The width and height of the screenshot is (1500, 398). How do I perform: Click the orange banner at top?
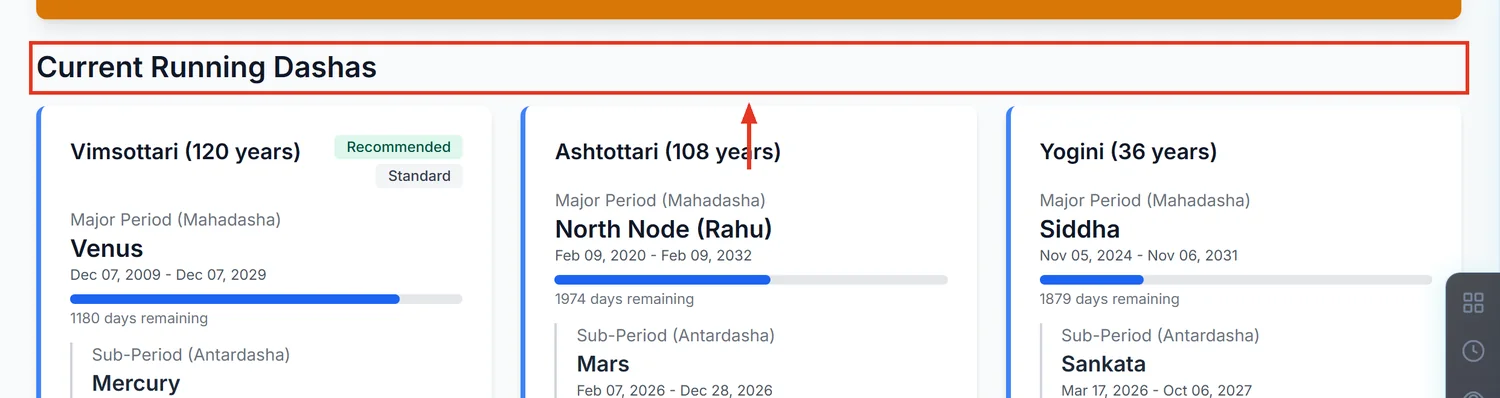coord(748,9)
